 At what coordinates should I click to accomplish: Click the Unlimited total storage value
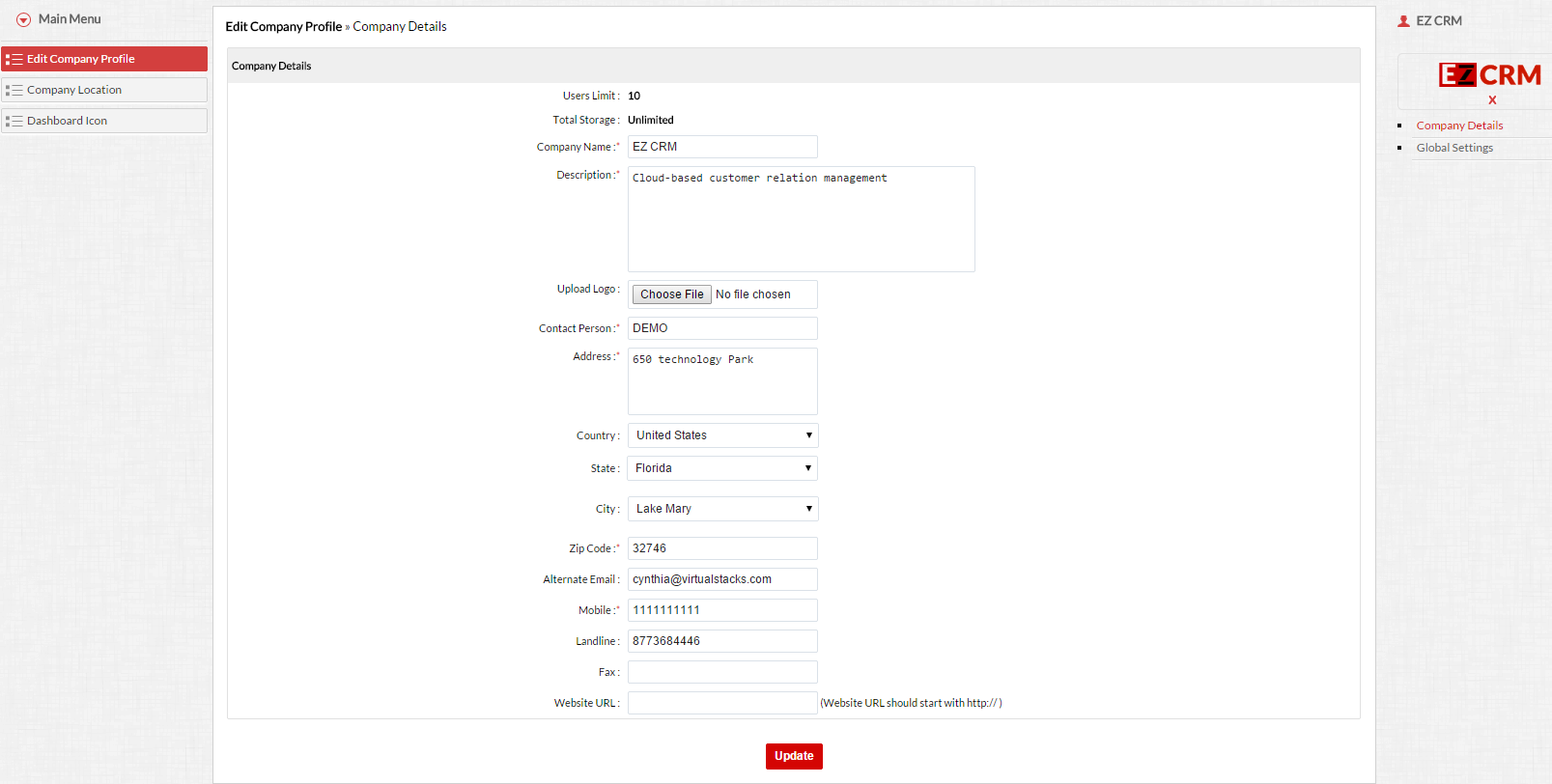(x=651, y=120)
